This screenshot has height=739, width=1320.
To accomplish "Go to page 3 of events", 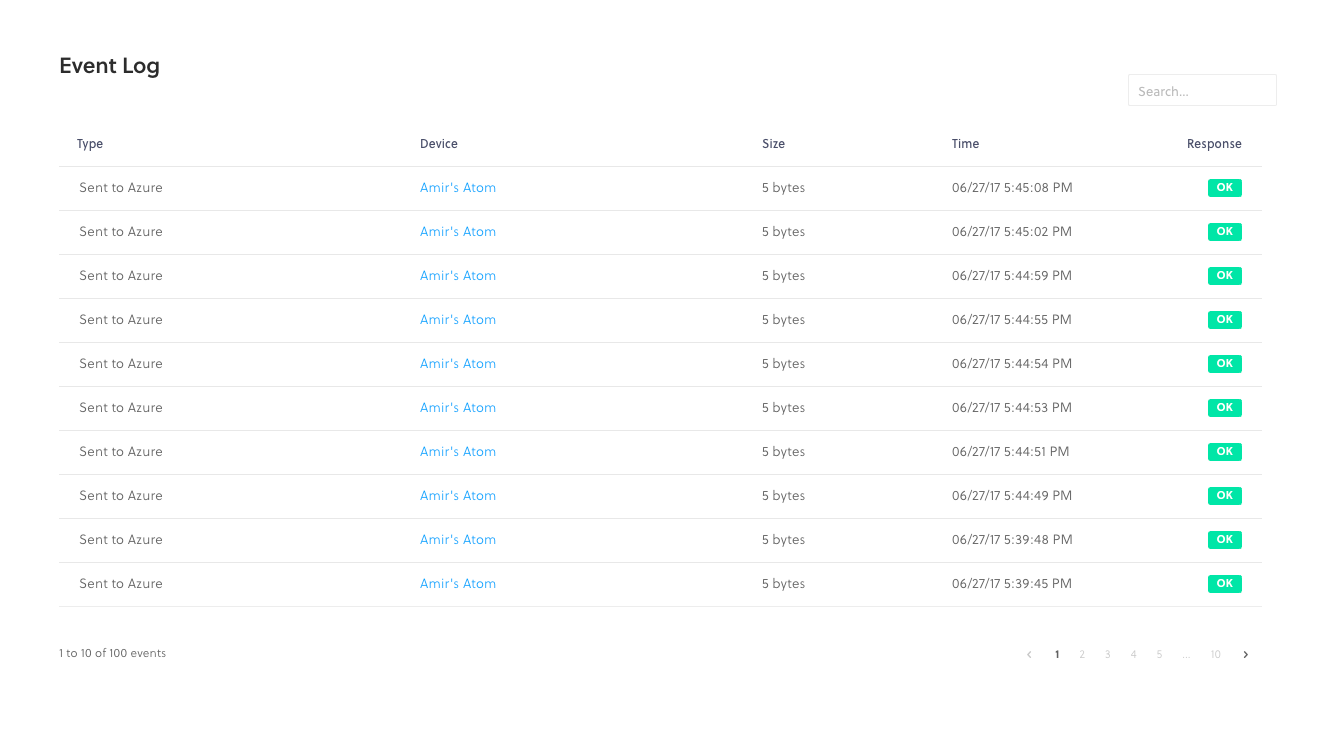I will pos(1107,655).
